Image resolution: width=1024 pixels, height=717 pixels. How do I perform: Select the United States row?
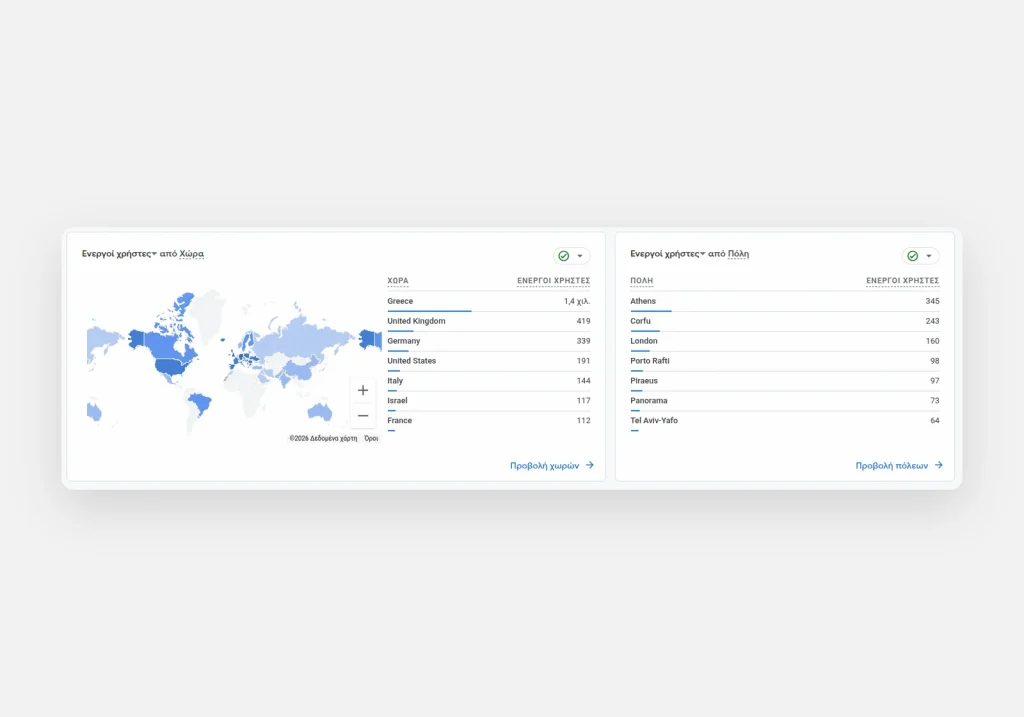tap(488, 361)
